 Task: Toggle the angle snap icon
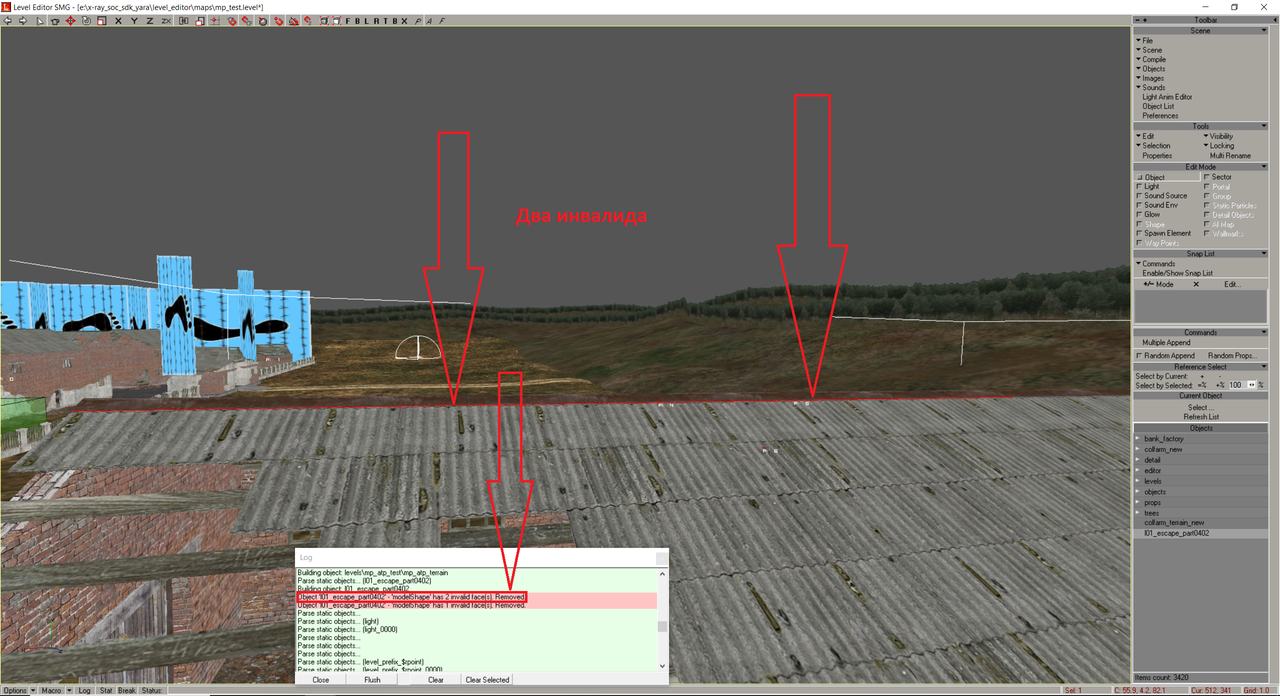point(293,21)
